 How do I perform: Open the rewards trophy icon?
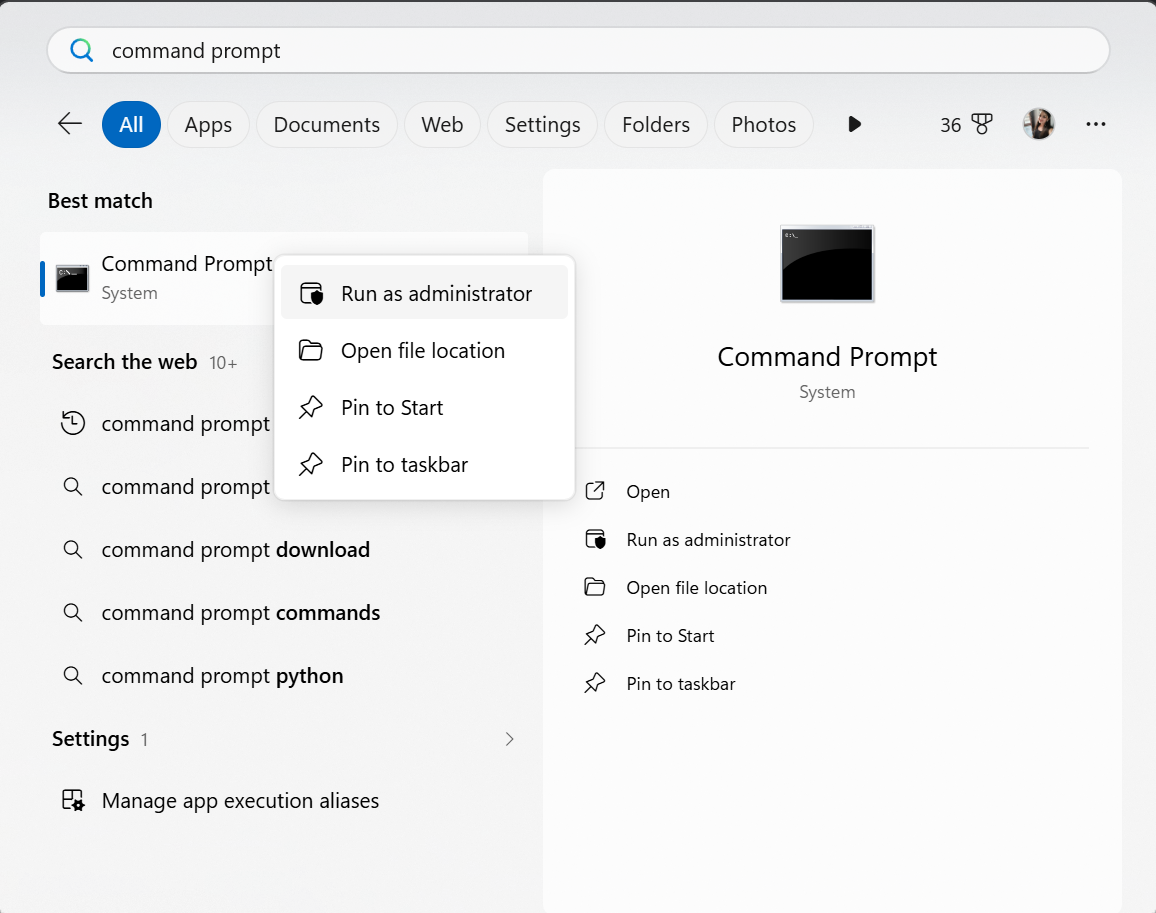click(x=982, y=124)
